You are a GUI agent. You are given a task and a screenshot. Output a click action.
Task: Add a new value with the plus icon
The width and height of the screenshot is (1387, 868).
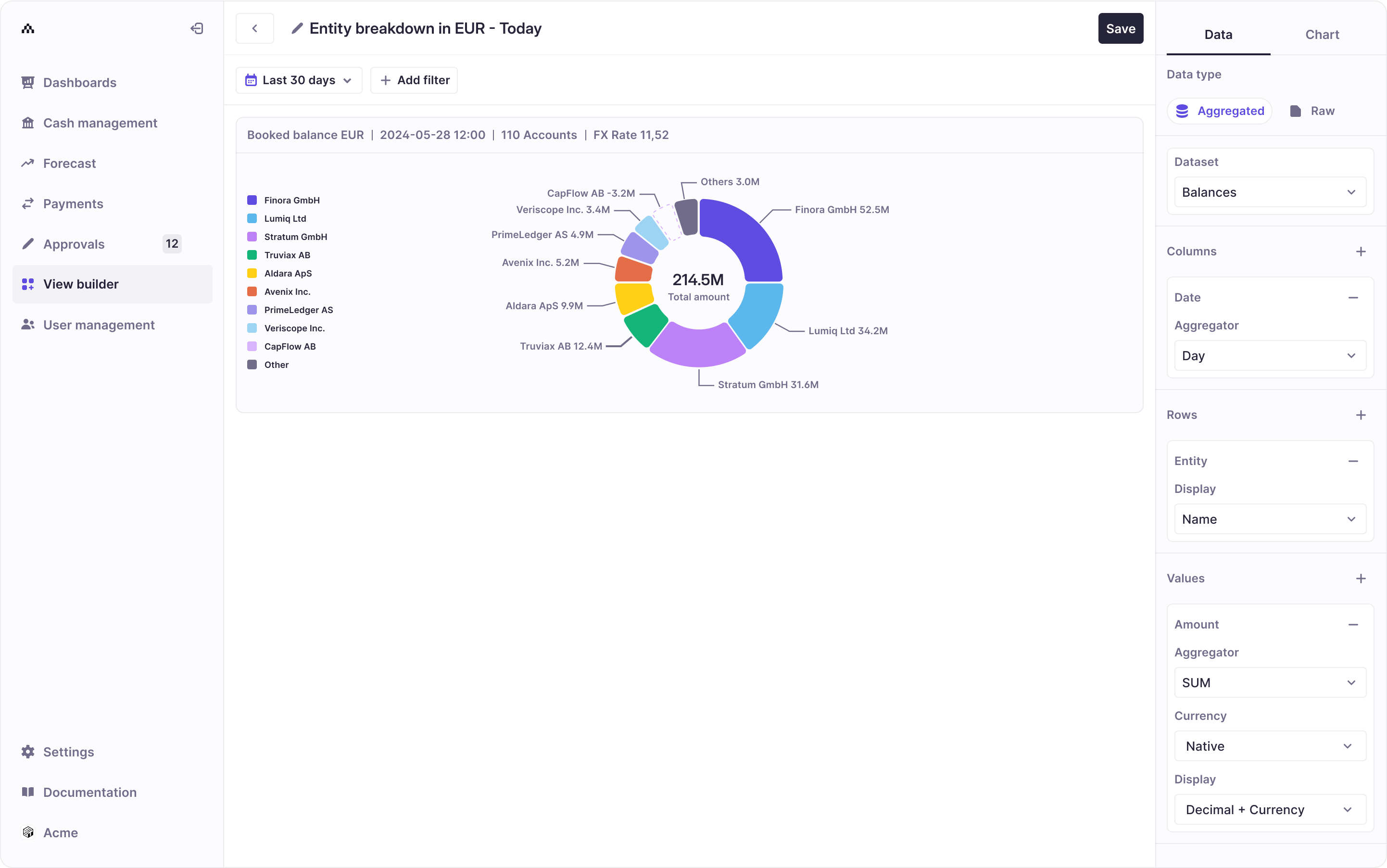(x=1361, y=579)
